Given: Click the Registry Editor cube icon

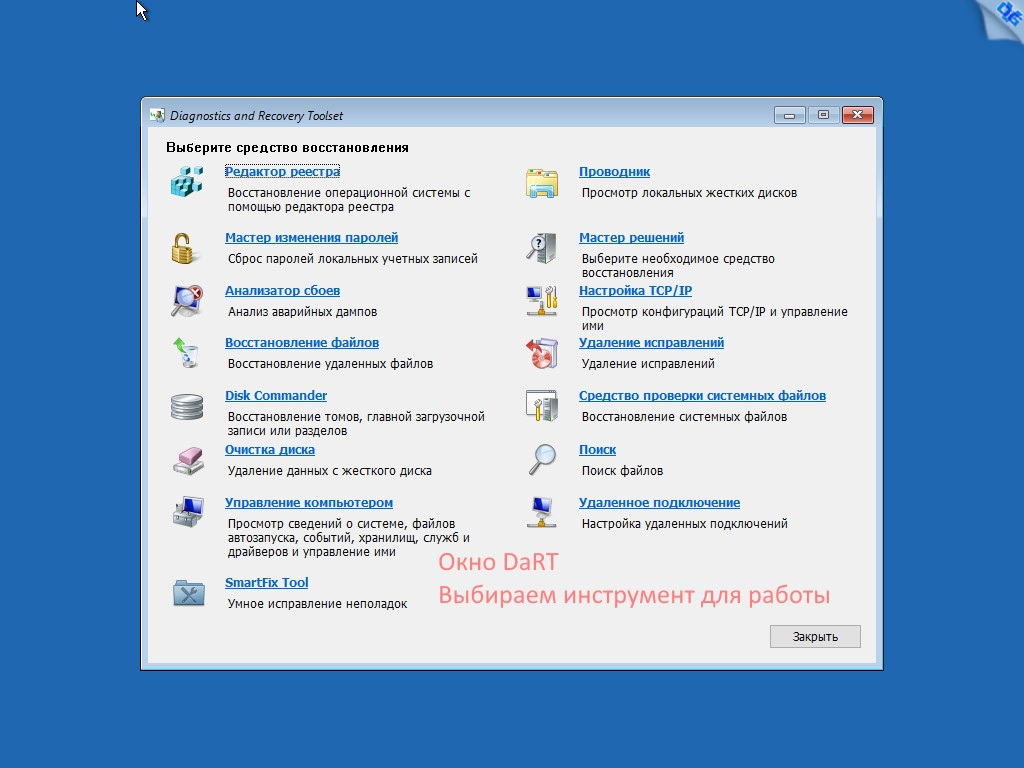Looking at the screenshot, I should tap(186, 181).
